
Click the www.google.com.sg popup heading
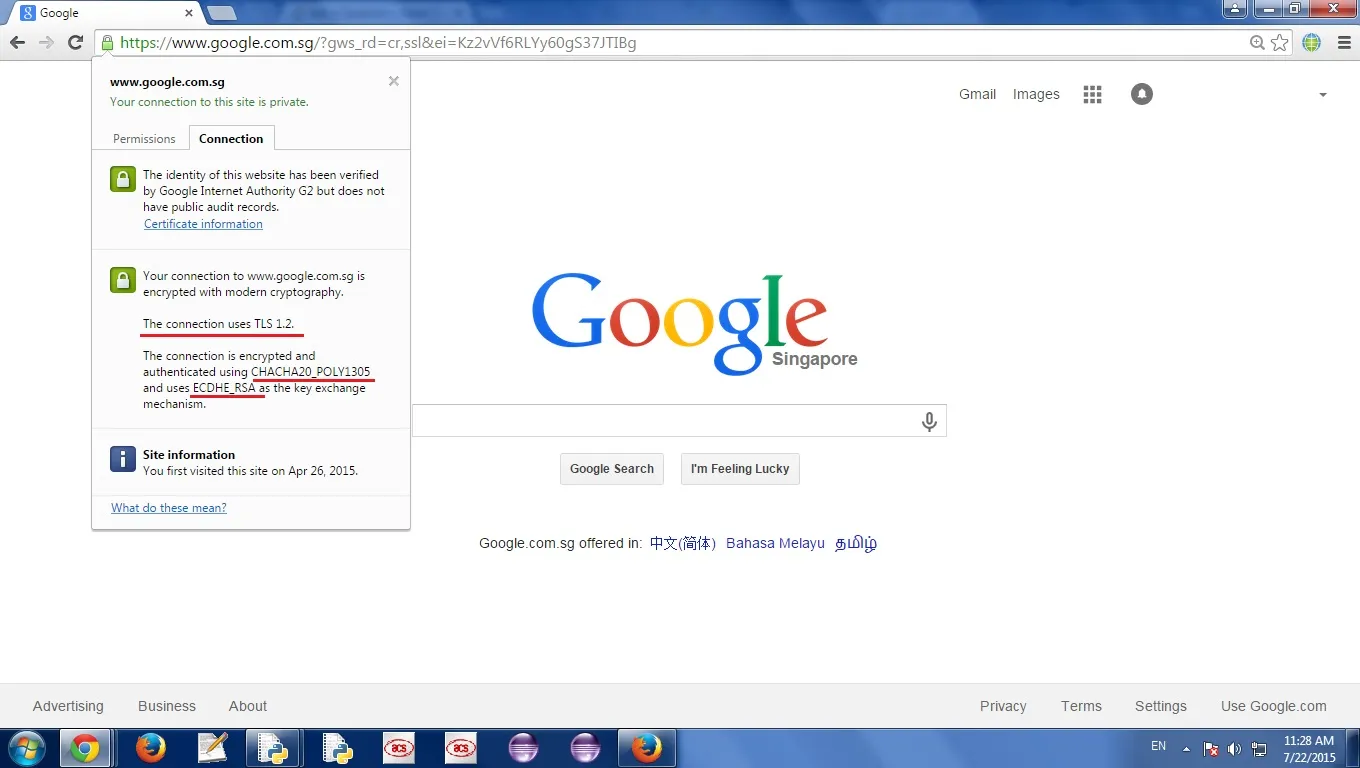pyautogui.click(x=167, y=82)
